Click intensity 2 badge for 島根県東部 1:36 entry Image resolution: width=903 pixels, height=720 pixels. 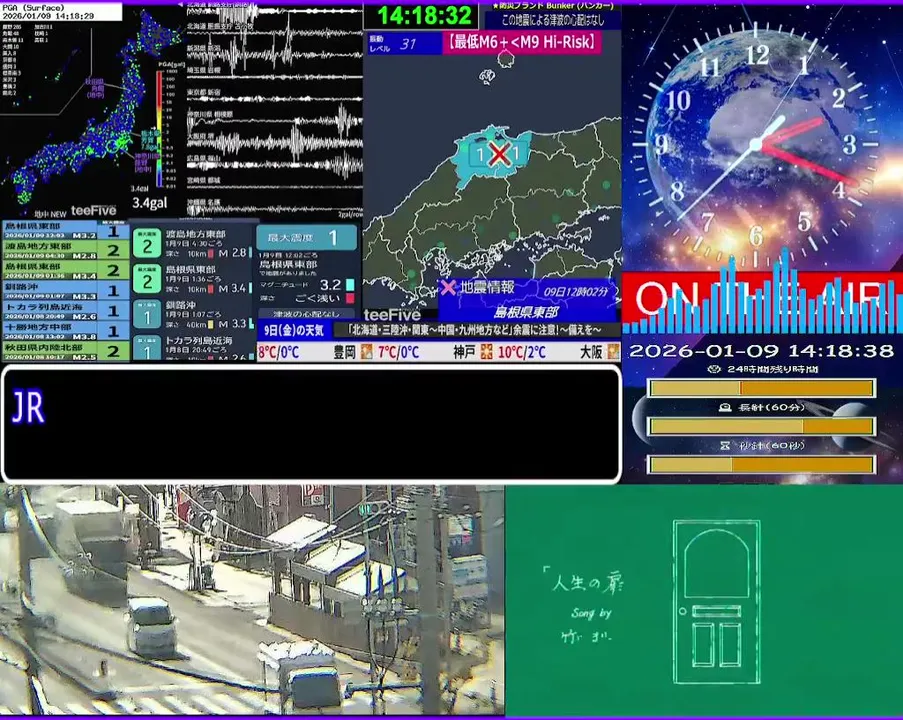pyautogui.click(x=147, y=279)
